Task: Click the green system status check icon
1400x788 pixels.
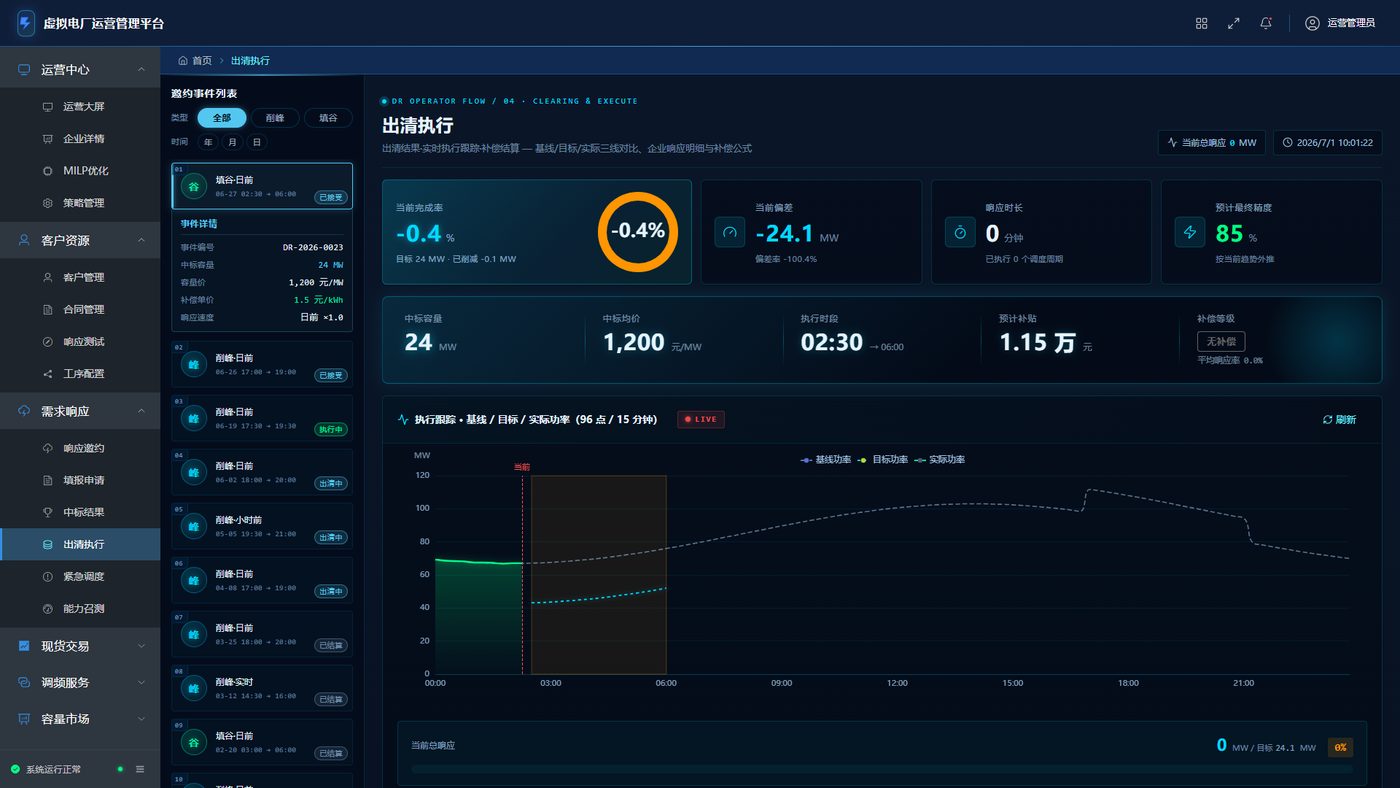Action: pos(15,769)
